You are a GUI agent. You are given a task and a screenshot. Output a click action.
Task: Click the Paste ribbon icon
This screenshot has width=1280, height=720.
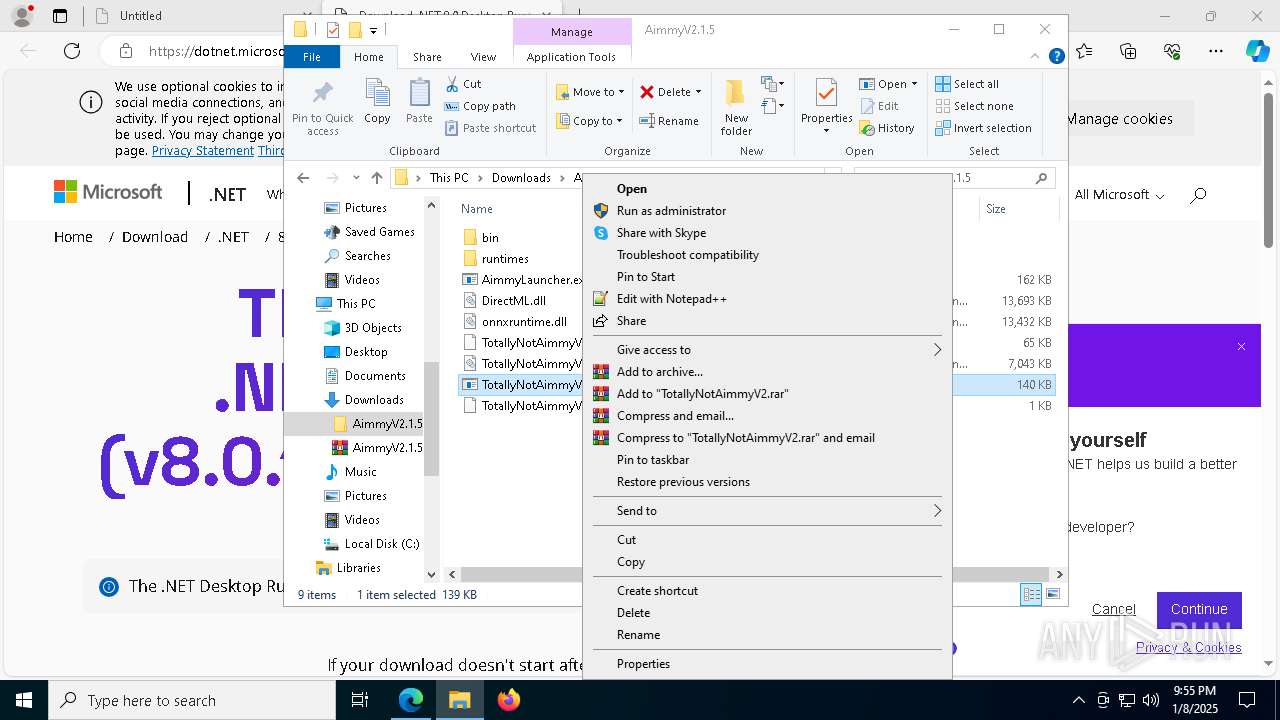pos(419,93)
